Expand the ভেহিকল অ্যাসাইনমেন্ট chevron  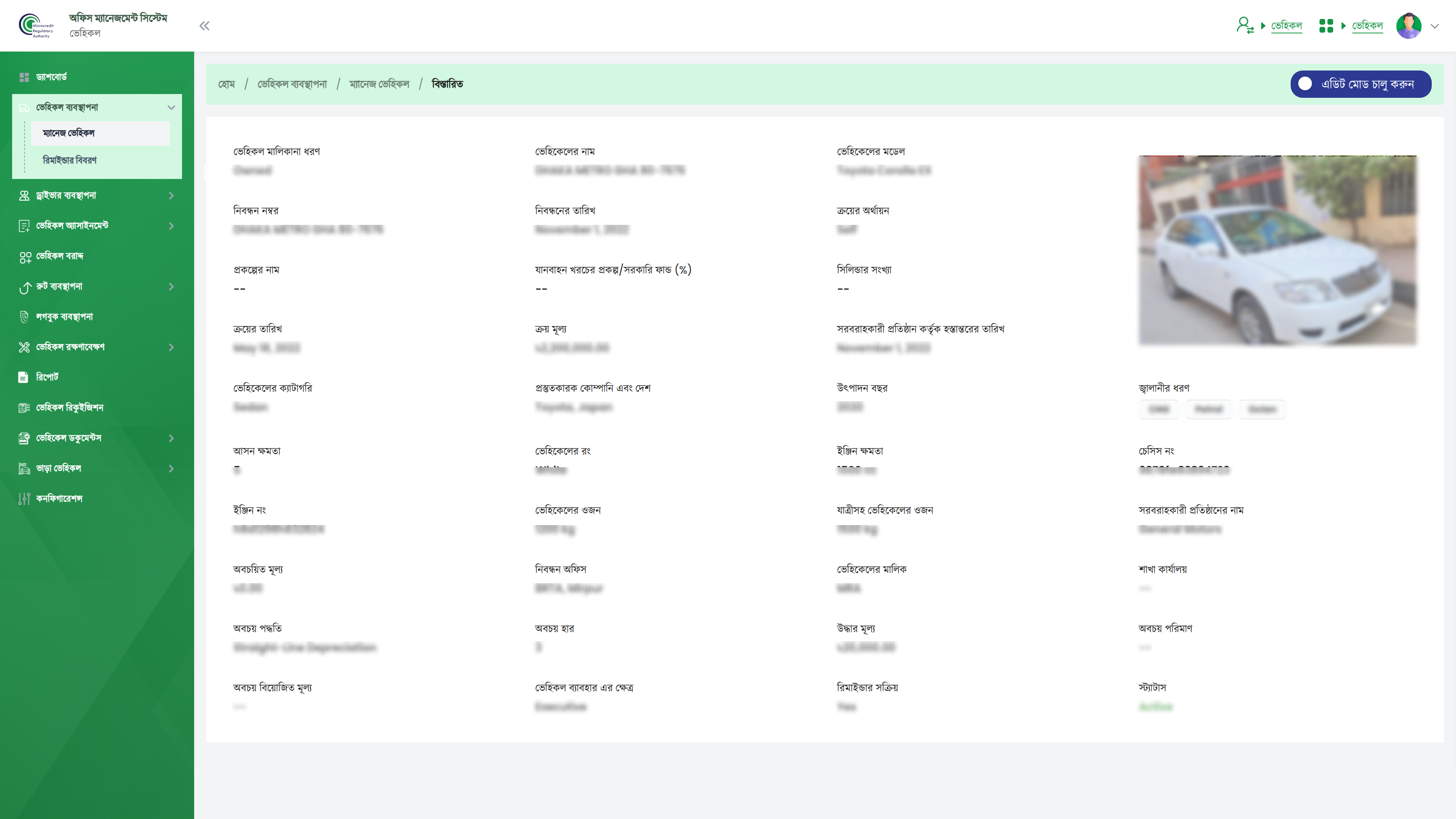click(171, 226)
